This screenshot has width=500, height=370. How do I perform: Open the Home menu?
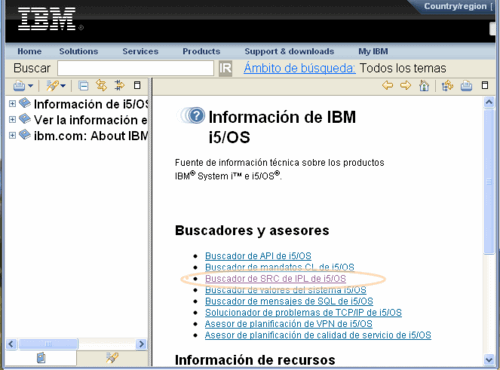(30, 51)
